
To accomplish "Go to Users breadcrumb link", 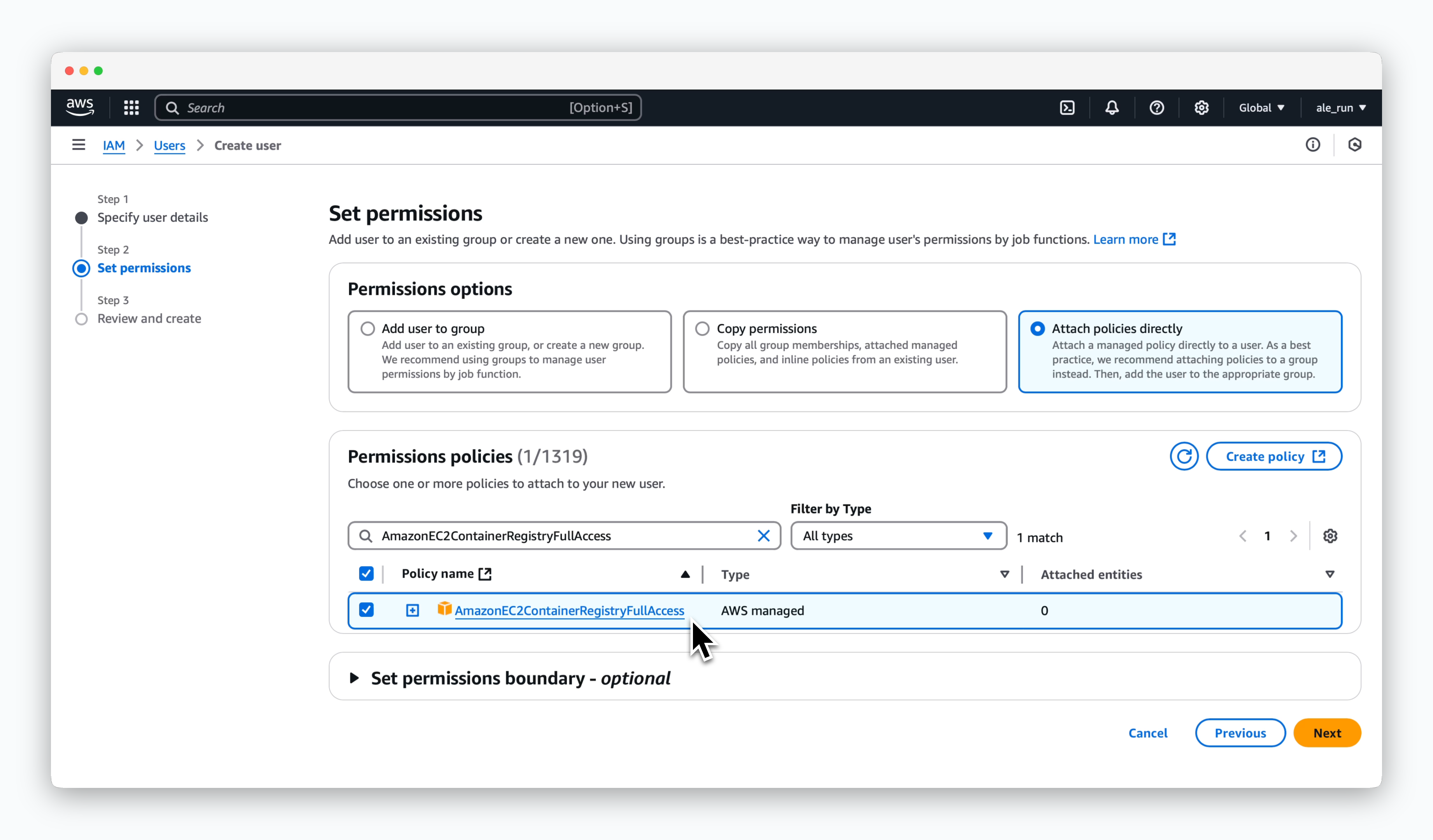I will pyautogui.click(x=170, y=145).
